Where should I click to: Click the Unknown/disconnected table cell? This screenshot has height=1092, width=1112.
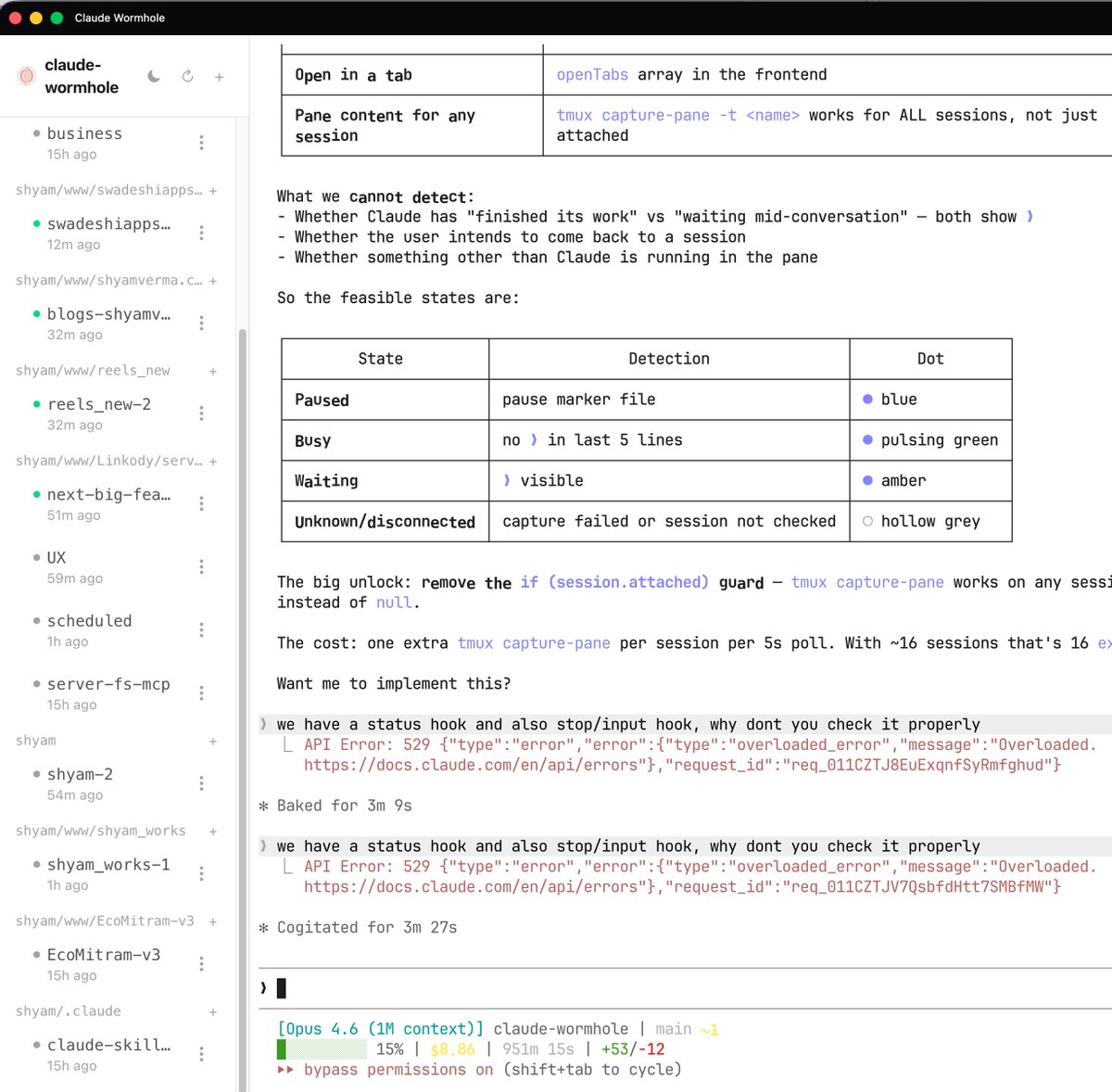385,522
